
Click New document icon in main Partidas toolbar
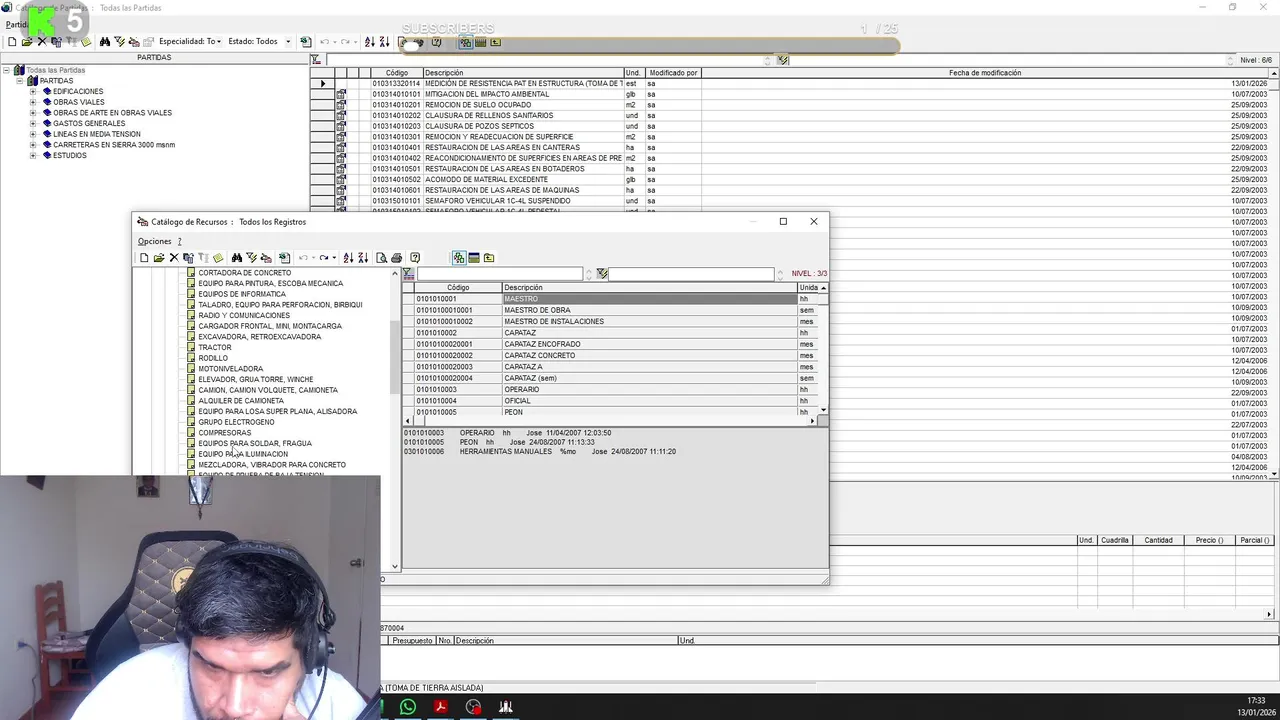click(x=12, y=42)
